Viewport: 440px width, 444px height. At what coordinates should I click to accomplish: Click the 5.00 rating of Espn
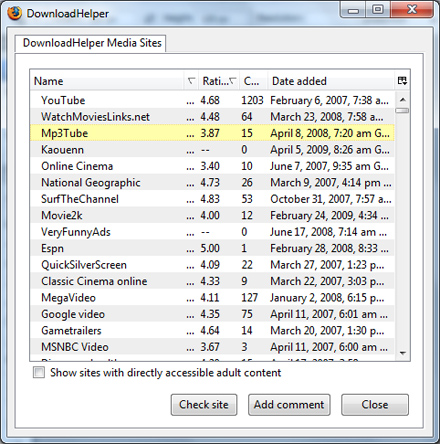[210, 248]
